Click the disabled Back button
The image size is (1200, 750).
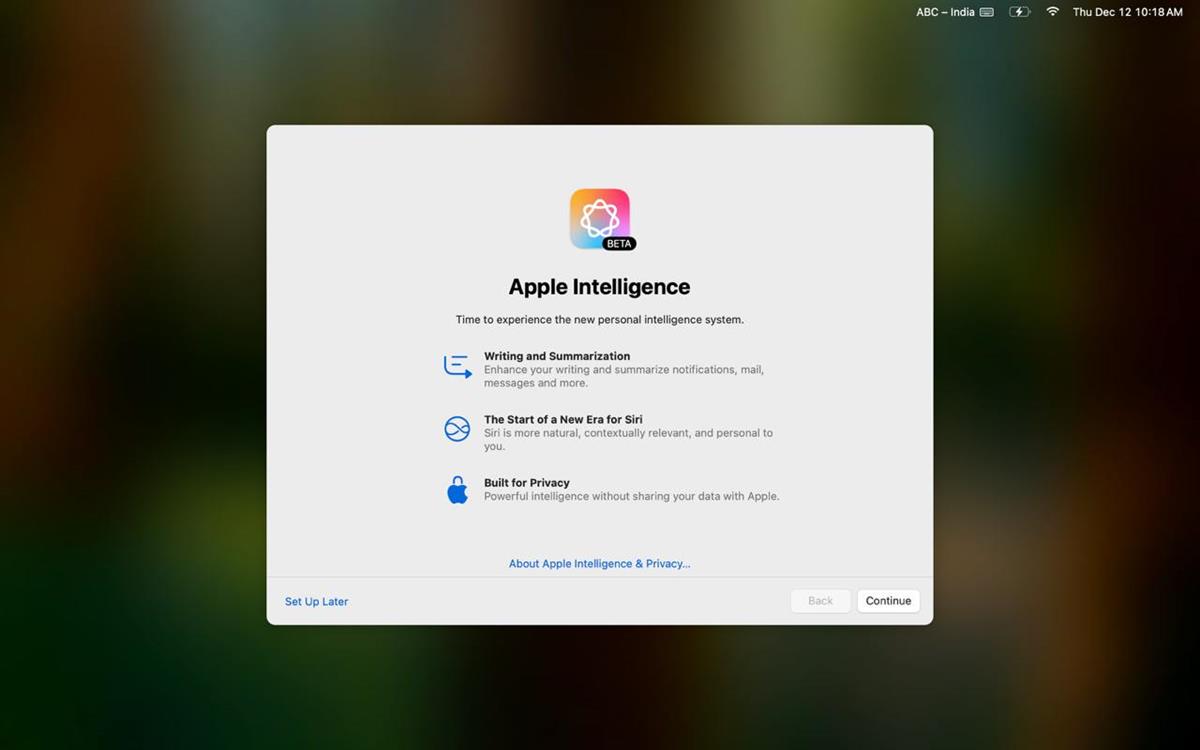pos(820,600)
